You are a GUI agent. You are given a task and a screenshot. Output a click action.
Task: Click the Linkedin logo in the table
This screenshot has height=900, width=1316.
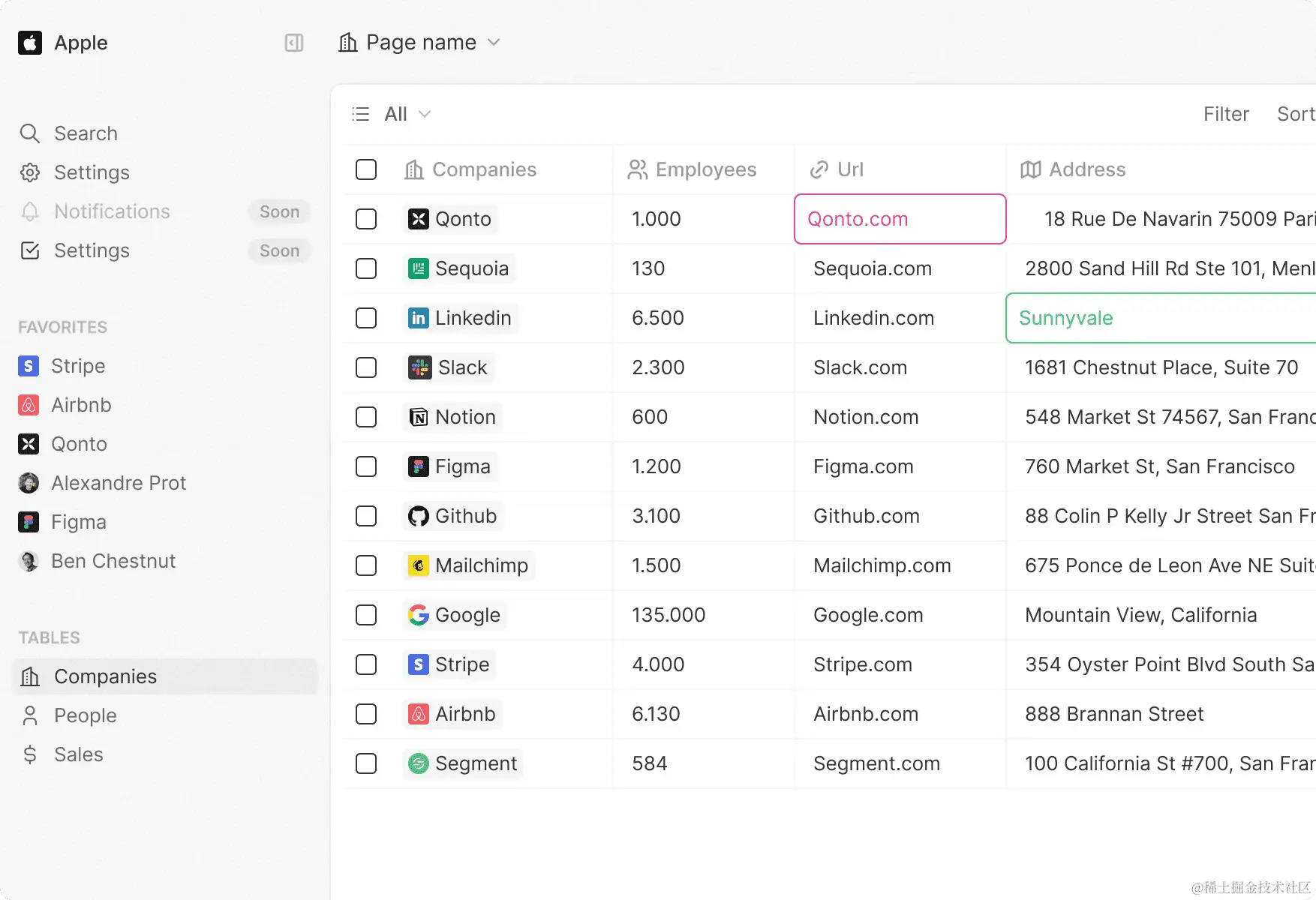click(x=419, y=318)
